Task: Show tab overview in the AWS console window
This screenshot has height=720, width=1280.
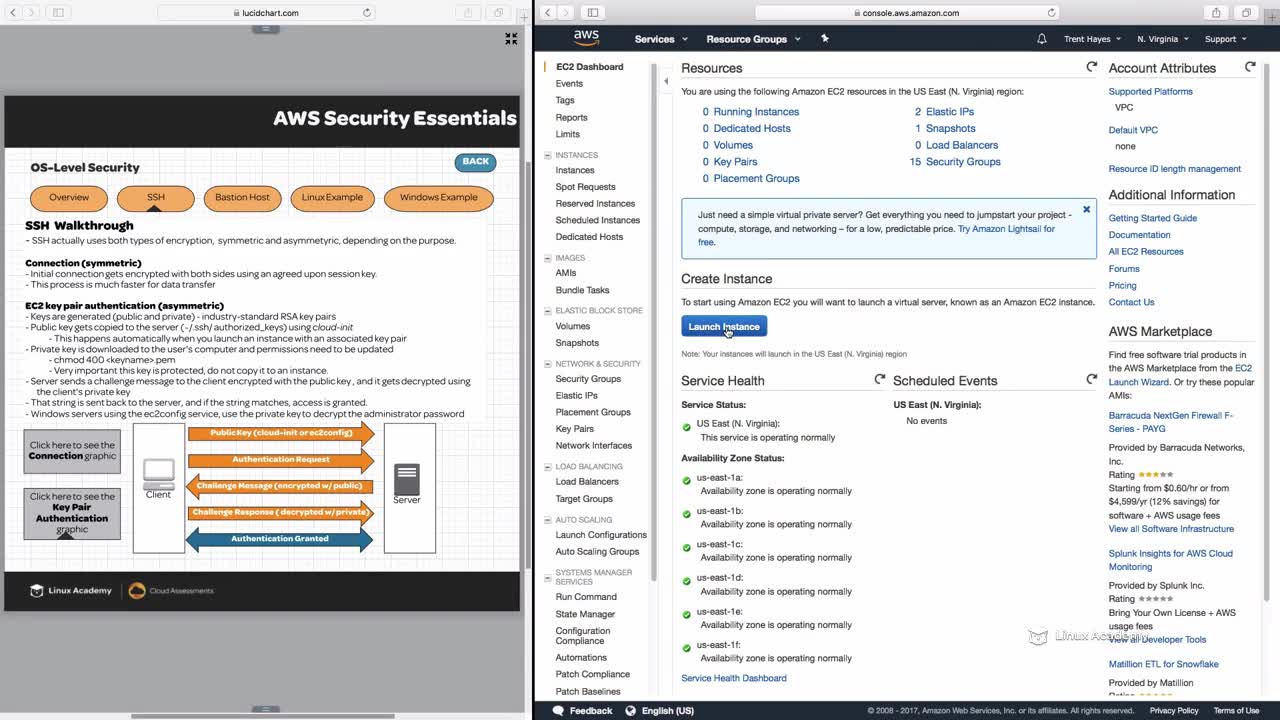Action: click(x=1246, y=13)
